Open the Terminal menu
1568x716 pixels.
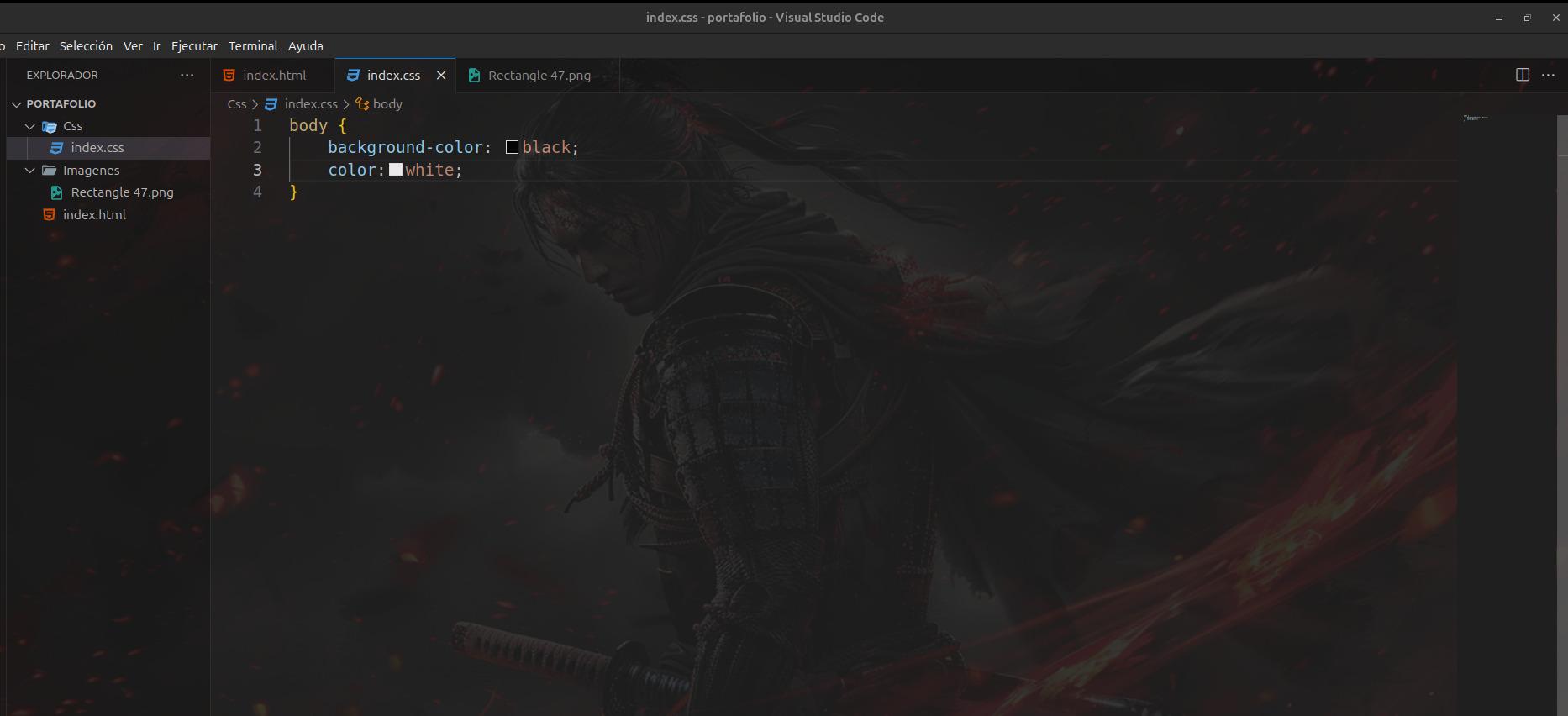[x=253, y=46]
